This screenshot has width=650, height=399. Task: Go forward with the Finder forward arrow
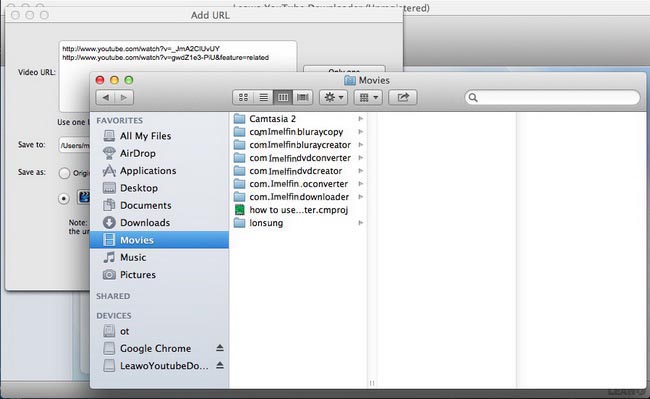(124, 97)
